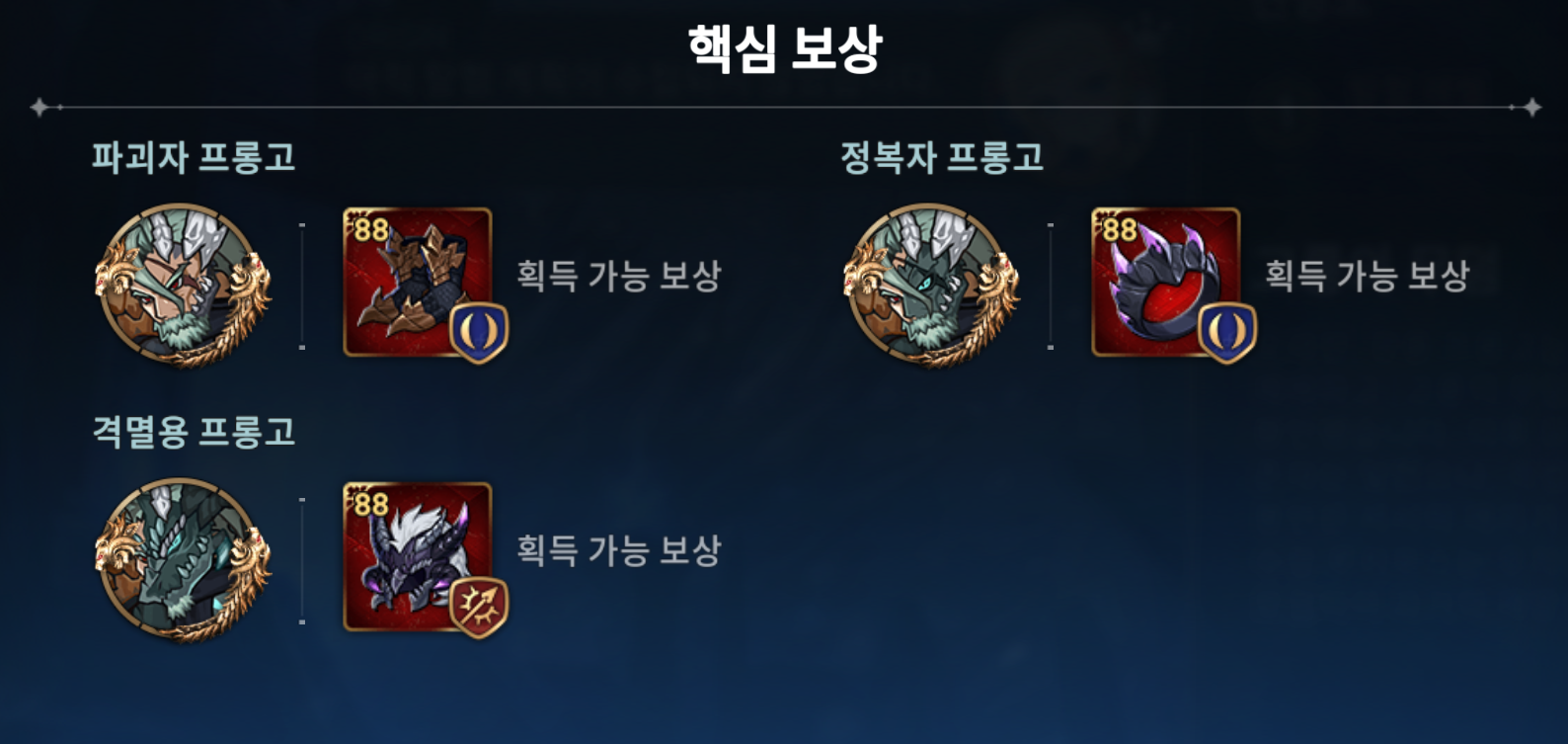View 획득 가능 보상 beside the dragon helmet

point(619,550)
